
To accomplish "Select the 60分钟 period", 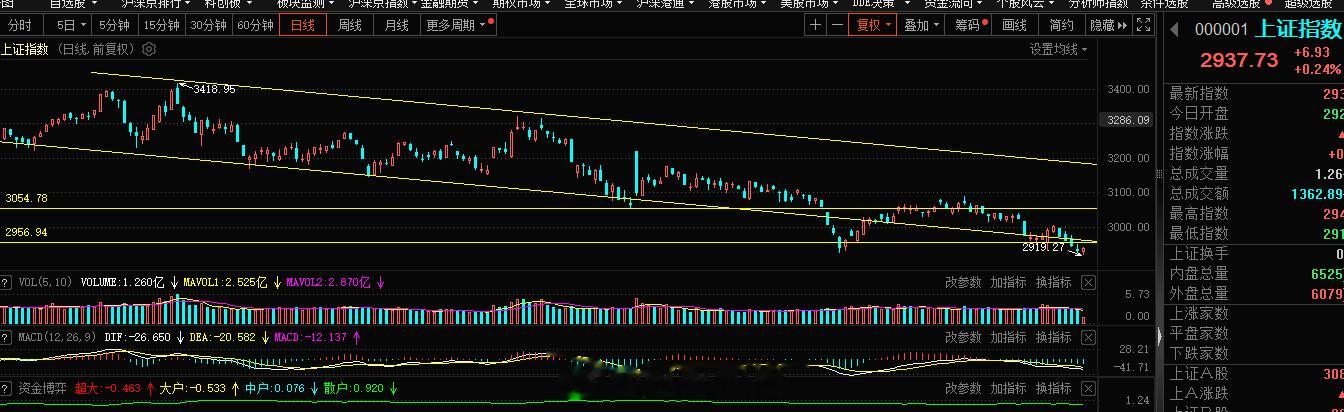I will point(255,25).
